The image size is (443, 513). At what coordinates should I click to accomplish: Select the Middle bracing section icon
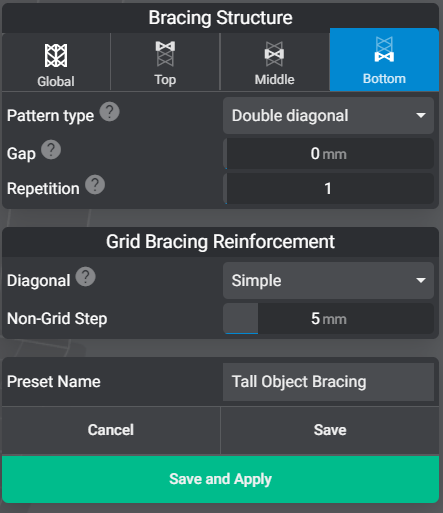[274, 54]
